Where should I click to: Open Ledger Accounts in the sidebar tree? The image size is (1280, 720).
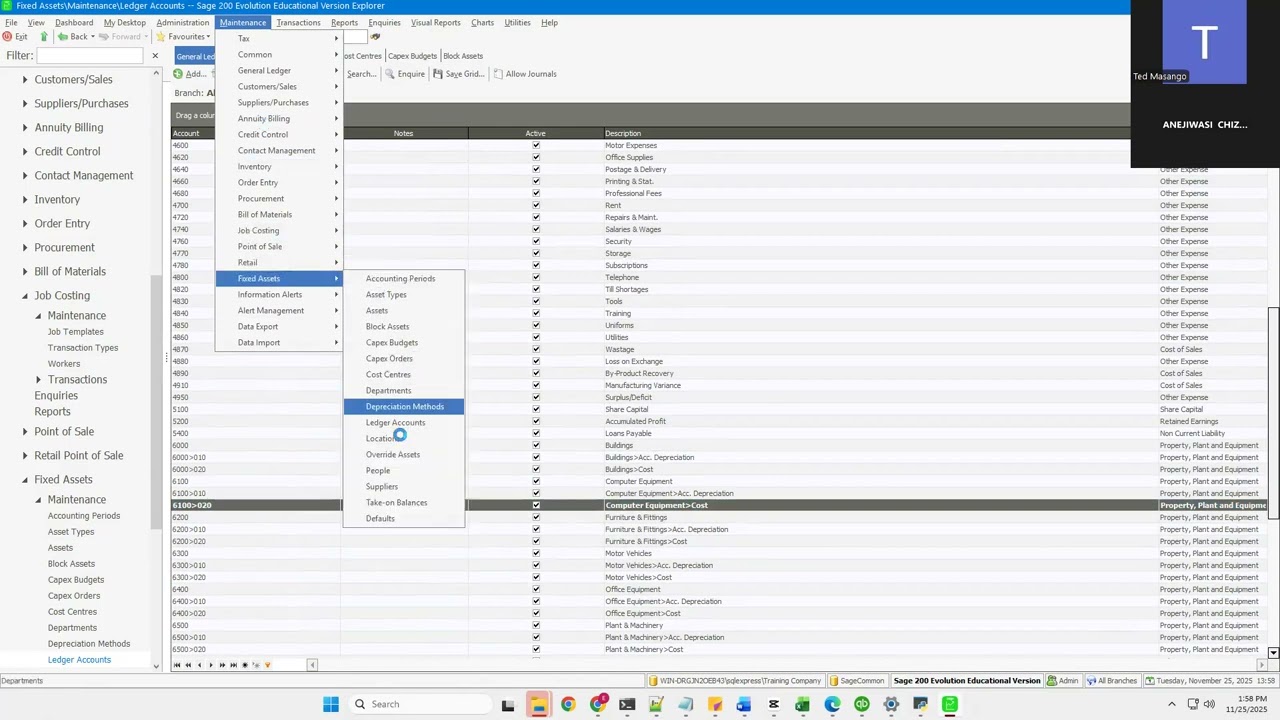79,660
